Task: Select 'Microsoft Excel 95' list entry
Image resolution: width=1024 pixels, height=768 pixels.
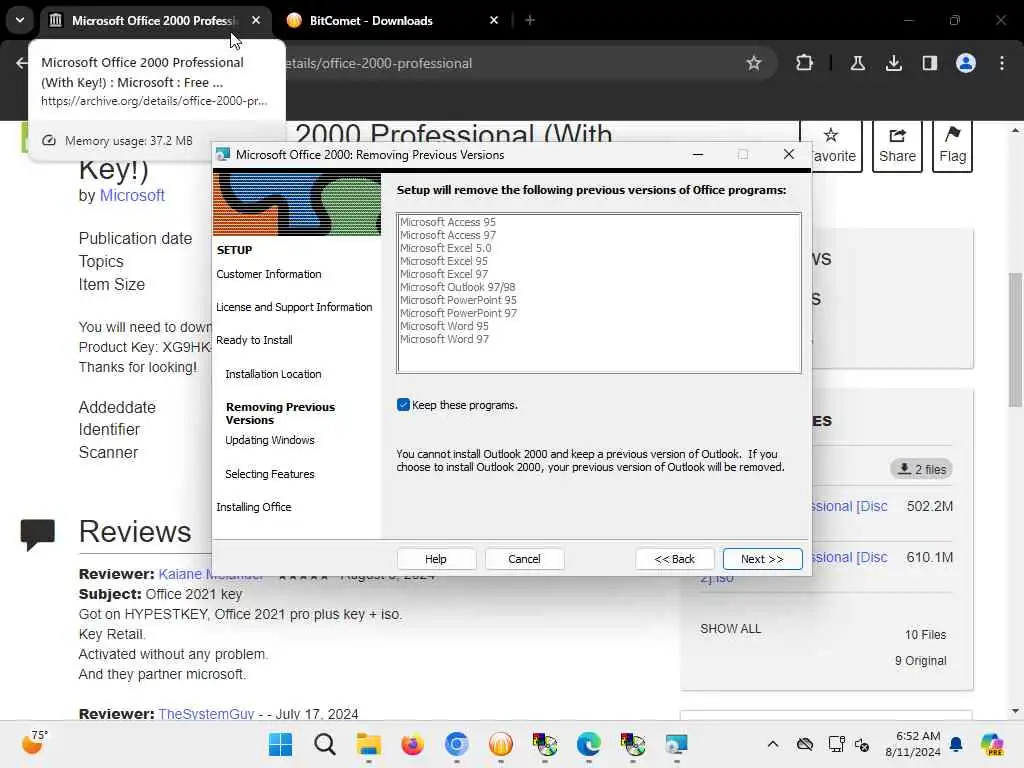Action: [x=443, y=261]
